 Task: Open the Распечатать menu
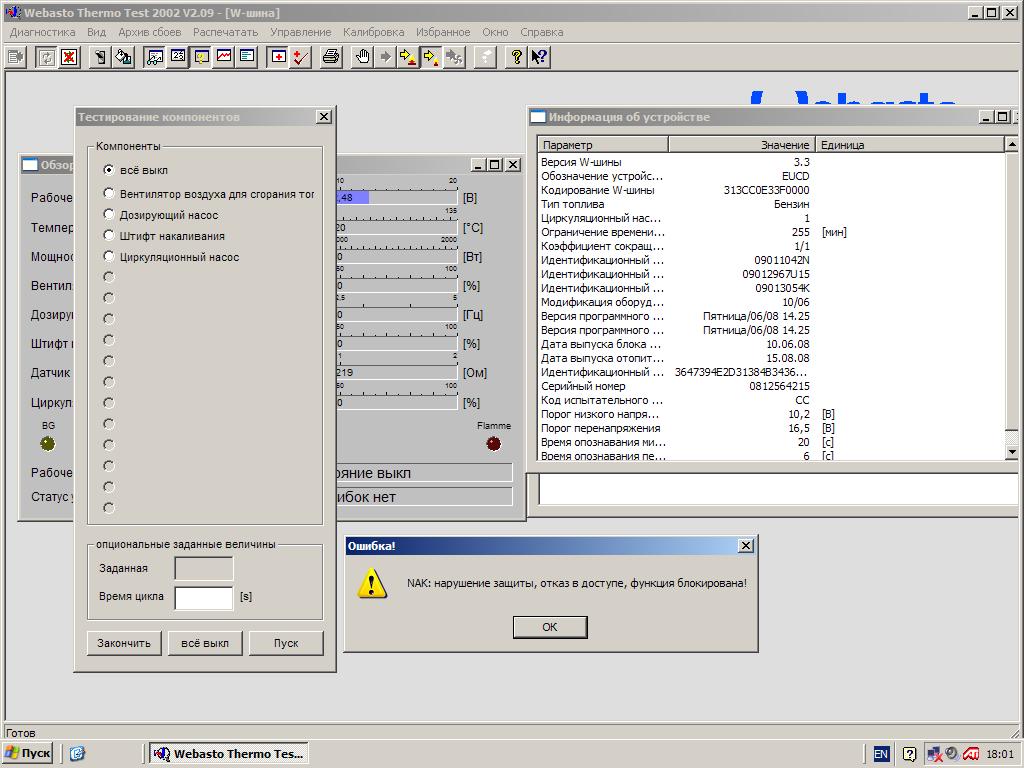coord(225,32)
